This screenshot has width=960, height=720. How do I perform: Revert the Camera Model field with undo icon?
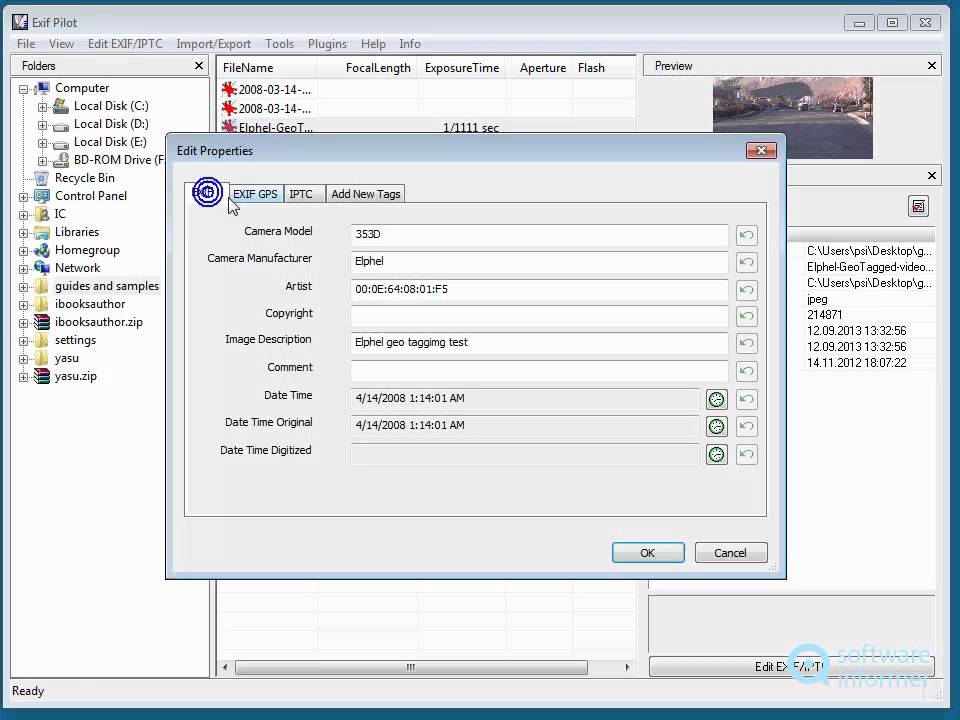pyautogui.click(x=746, y=236)
